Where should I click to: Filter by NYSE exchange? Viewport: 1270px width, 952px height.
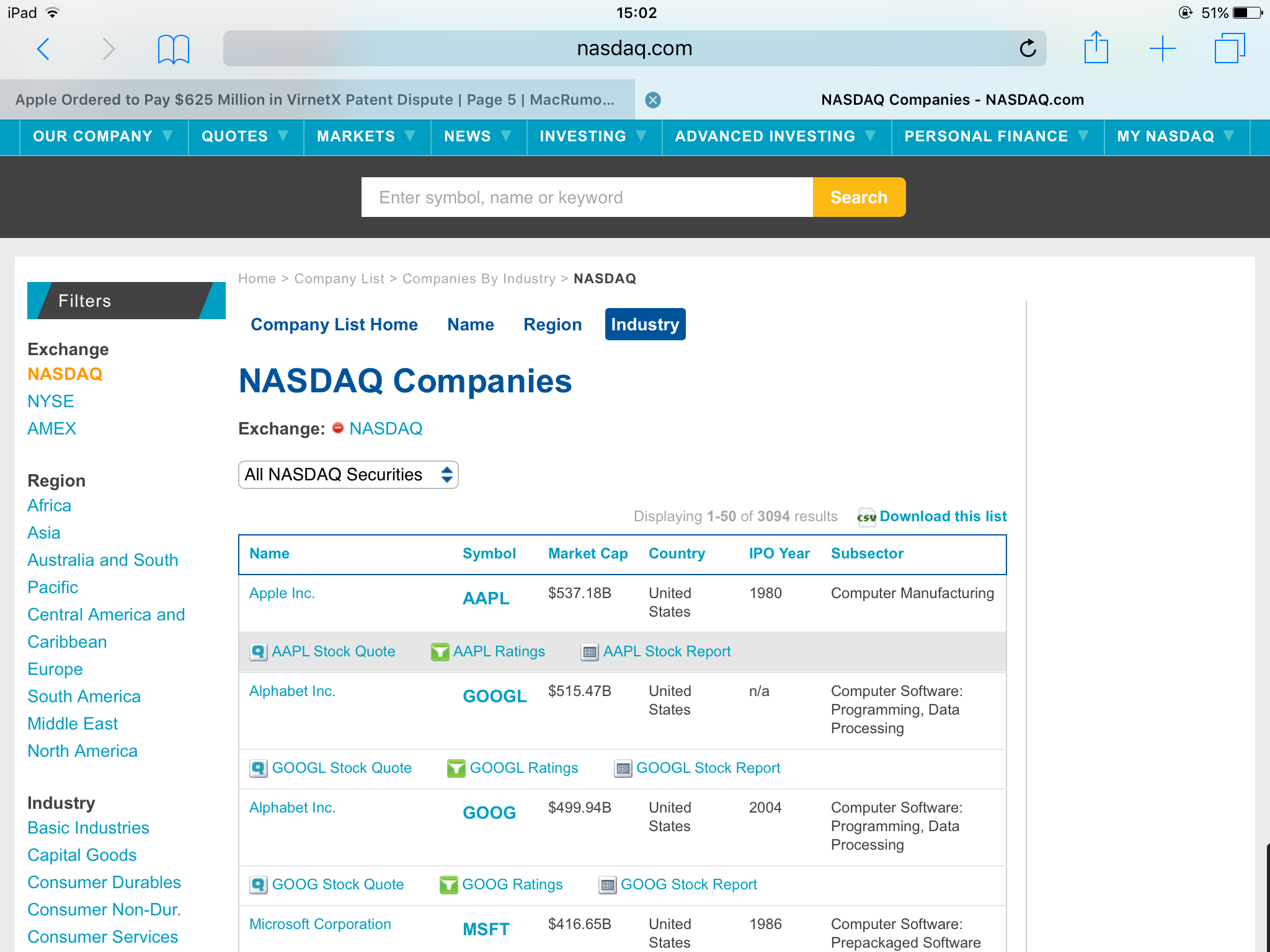(x=51, y=401)
